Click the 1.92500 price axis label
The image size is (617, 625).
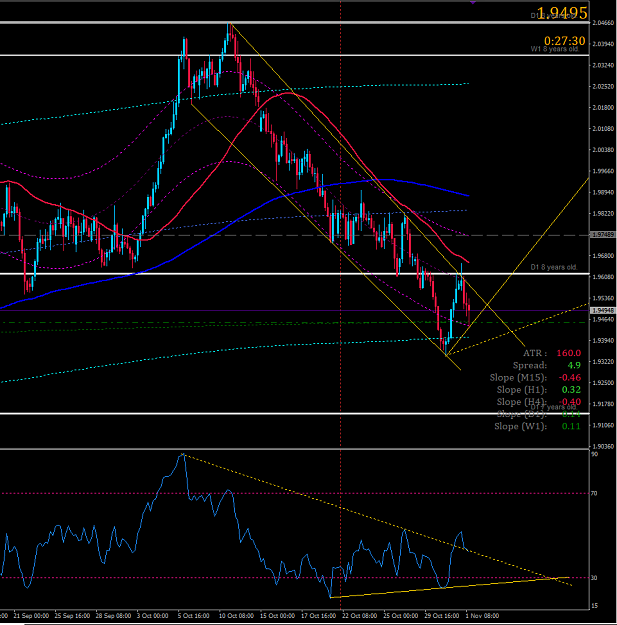tap(603, 383)
